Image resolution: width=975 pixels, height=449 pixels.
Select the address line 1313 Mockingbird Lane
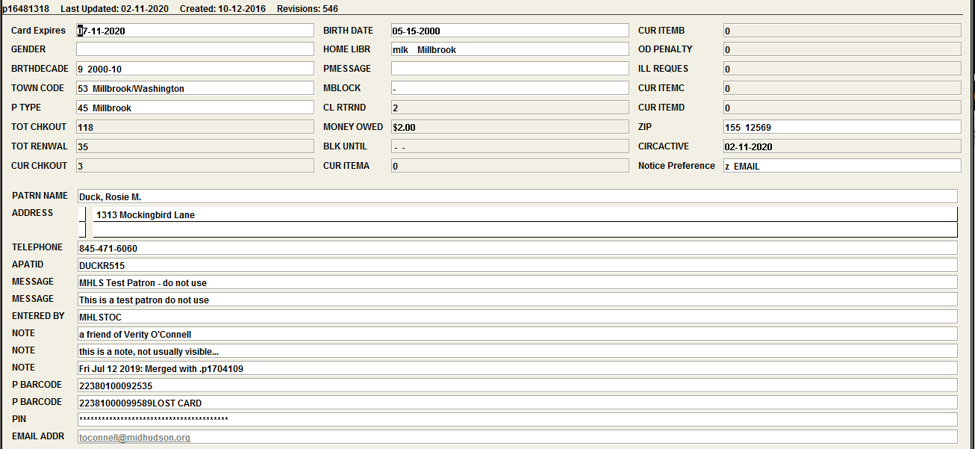tap(525, 215)
